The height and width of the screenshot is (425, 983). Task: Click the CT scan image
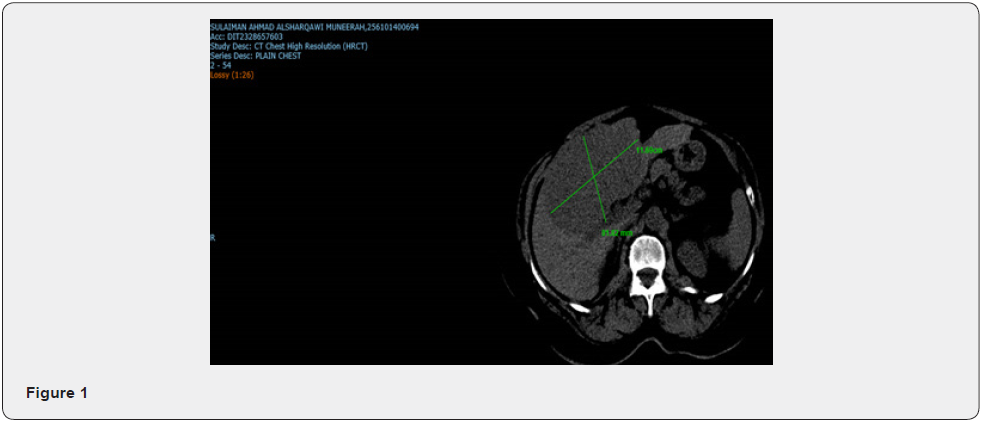(490, 192)
